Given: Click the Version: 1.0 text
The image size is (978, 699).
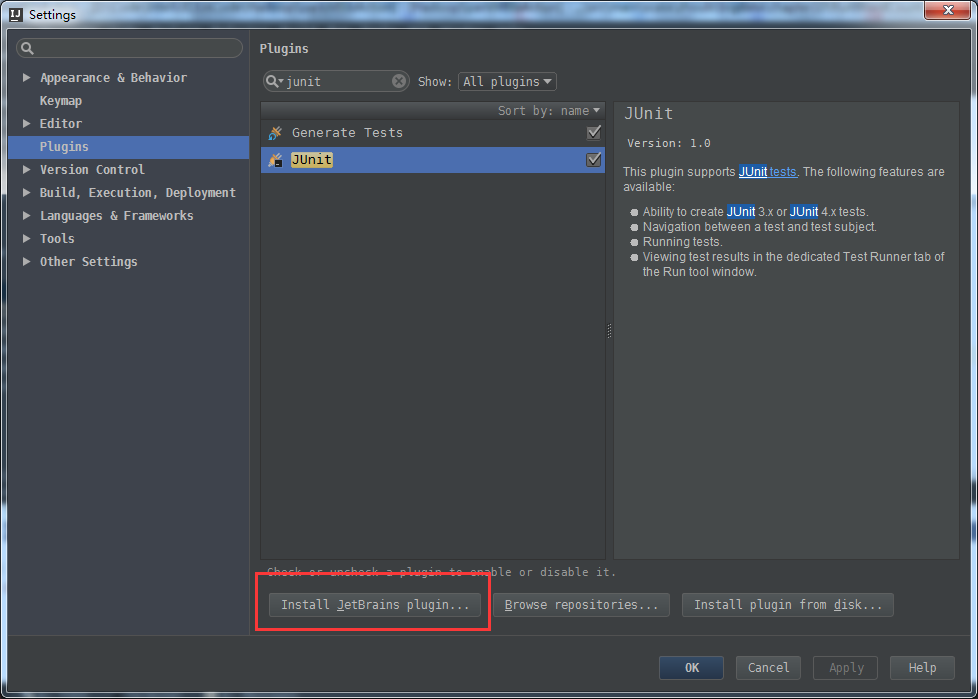Looking at the screenshot, I should (669, 143).
